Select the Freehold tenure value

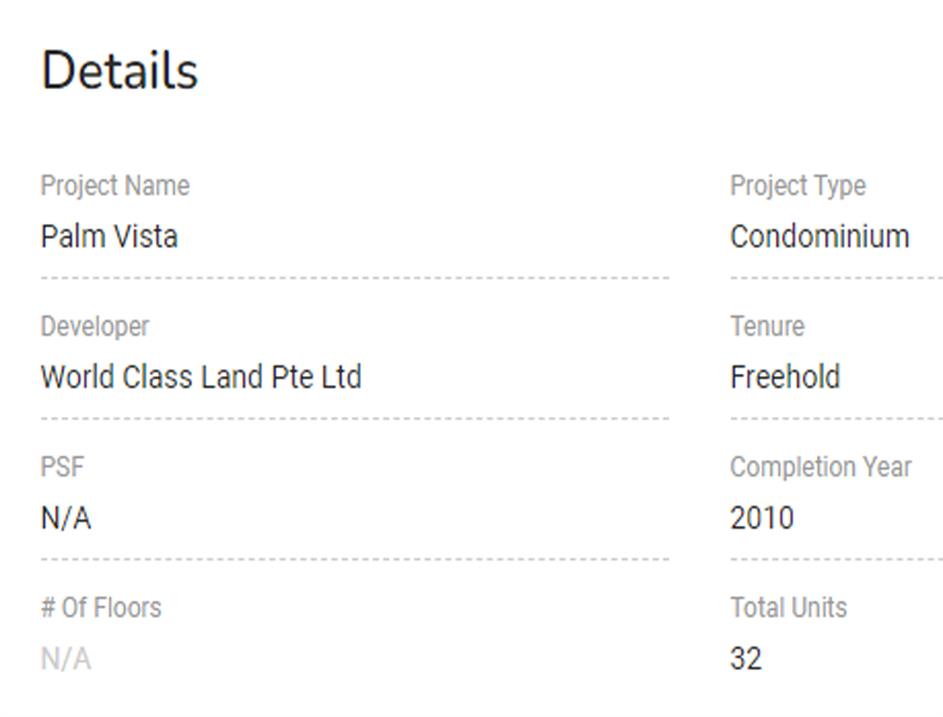[785, 378]
